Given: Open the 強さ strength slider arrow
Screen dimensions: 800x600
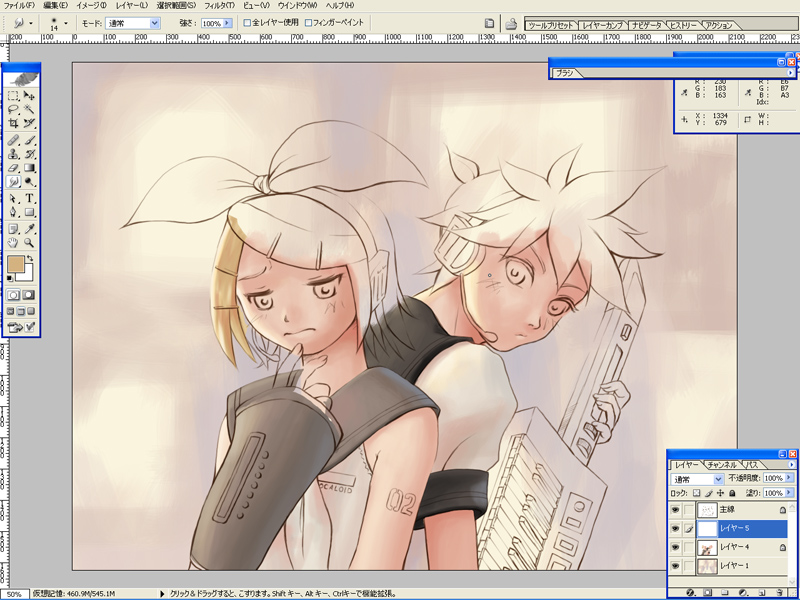Looking at the screenshot, I should 228,23.
